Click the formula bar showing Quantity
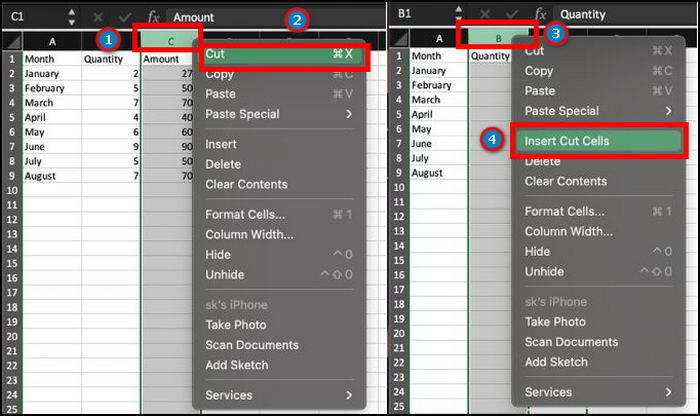Viewport: 700px width, 416px height. [x=625, y=14]
